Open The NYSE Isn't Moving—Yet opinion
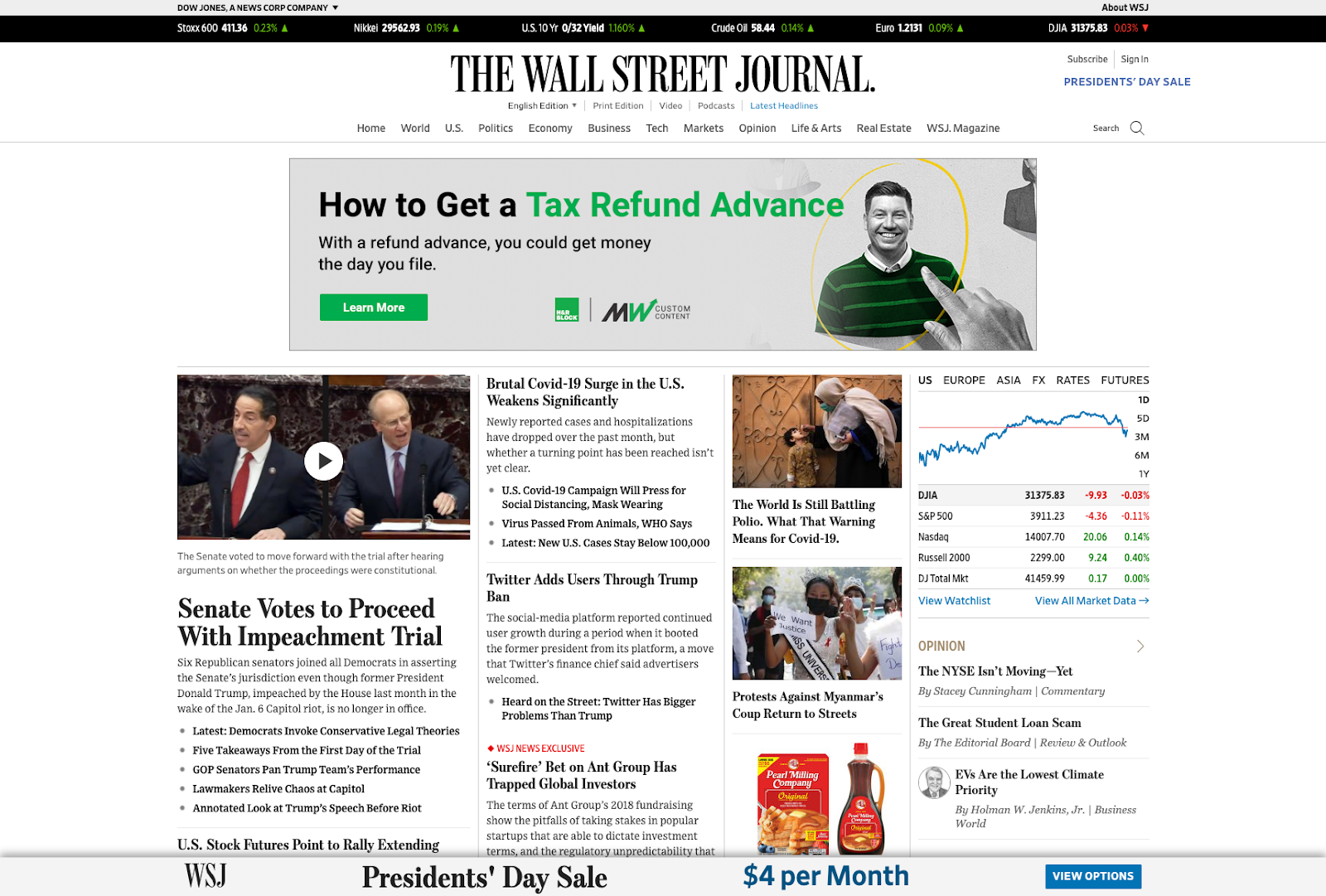Image resolution: width=1326 pixels, height=896 pixels. coord(995,671)
